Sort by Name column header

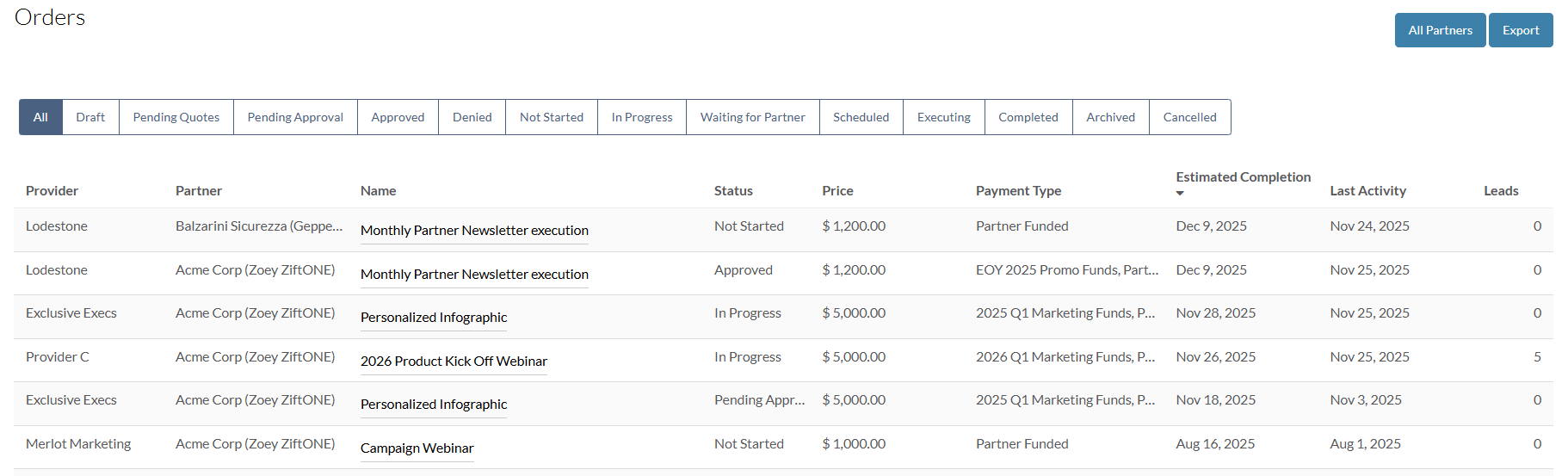coord(379,191)
